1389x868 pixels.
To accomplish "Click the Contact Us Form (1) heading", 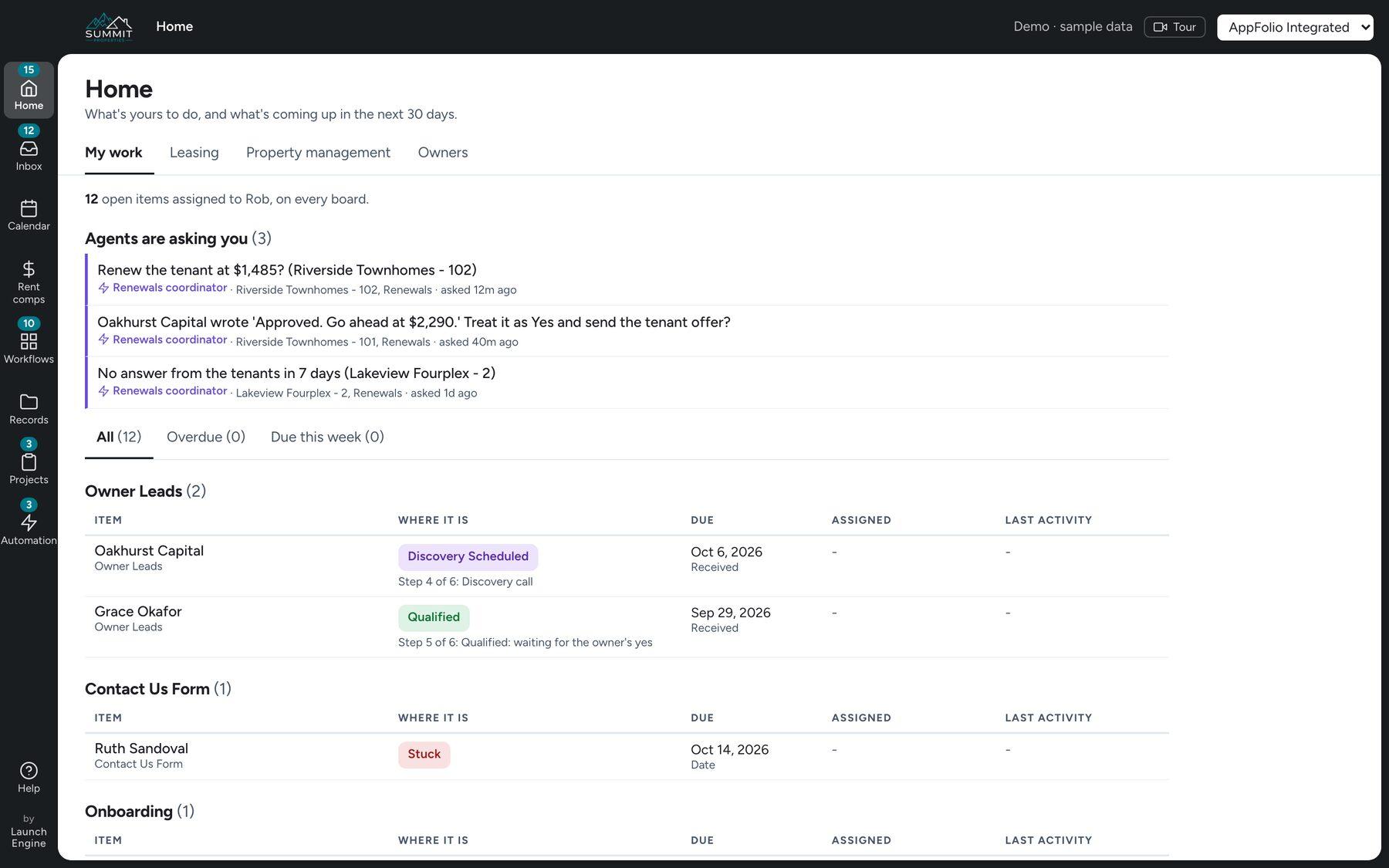I will [x=158, y=689].
